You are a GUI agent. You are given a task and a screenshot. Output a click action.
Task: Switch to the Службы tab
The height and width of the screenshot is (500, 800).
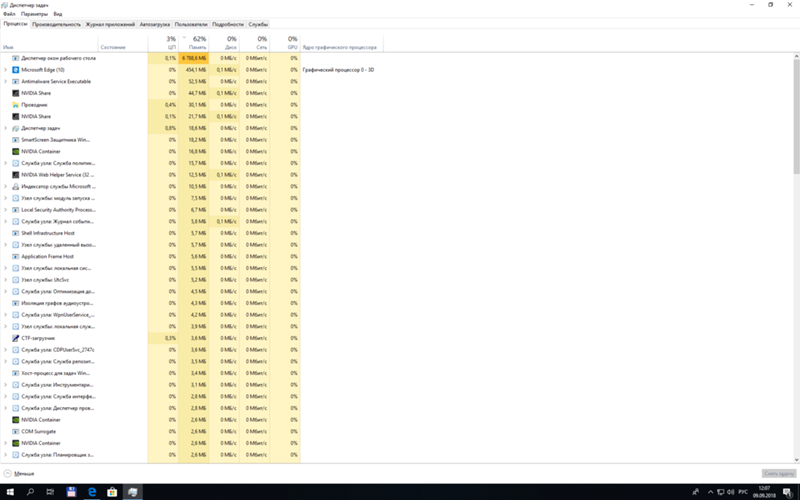[258, 24]
